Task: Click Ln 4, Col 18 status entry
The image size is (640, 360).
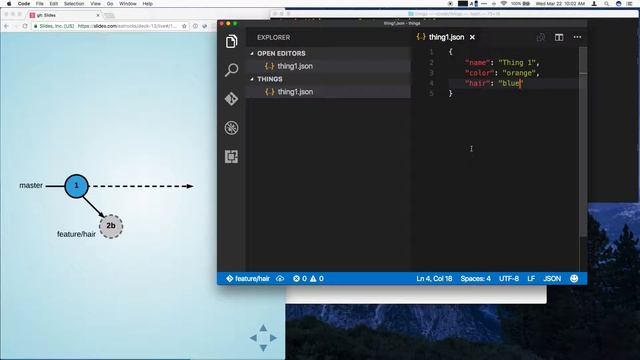Action: pyautogui.click(x=434, y=279)
